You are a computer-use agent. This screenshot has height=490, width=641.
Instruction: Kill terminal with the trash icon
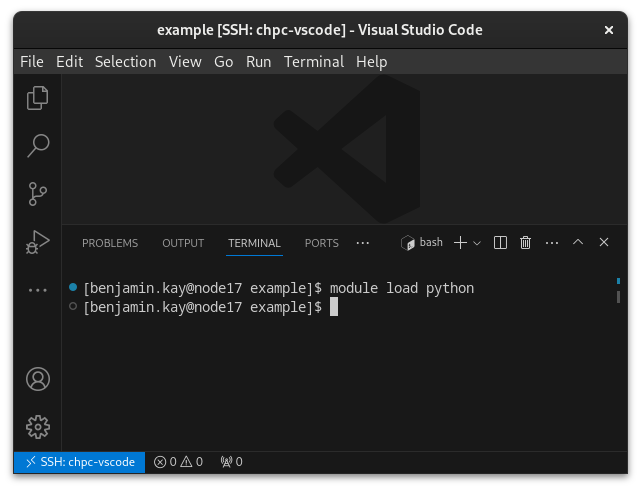525,242
